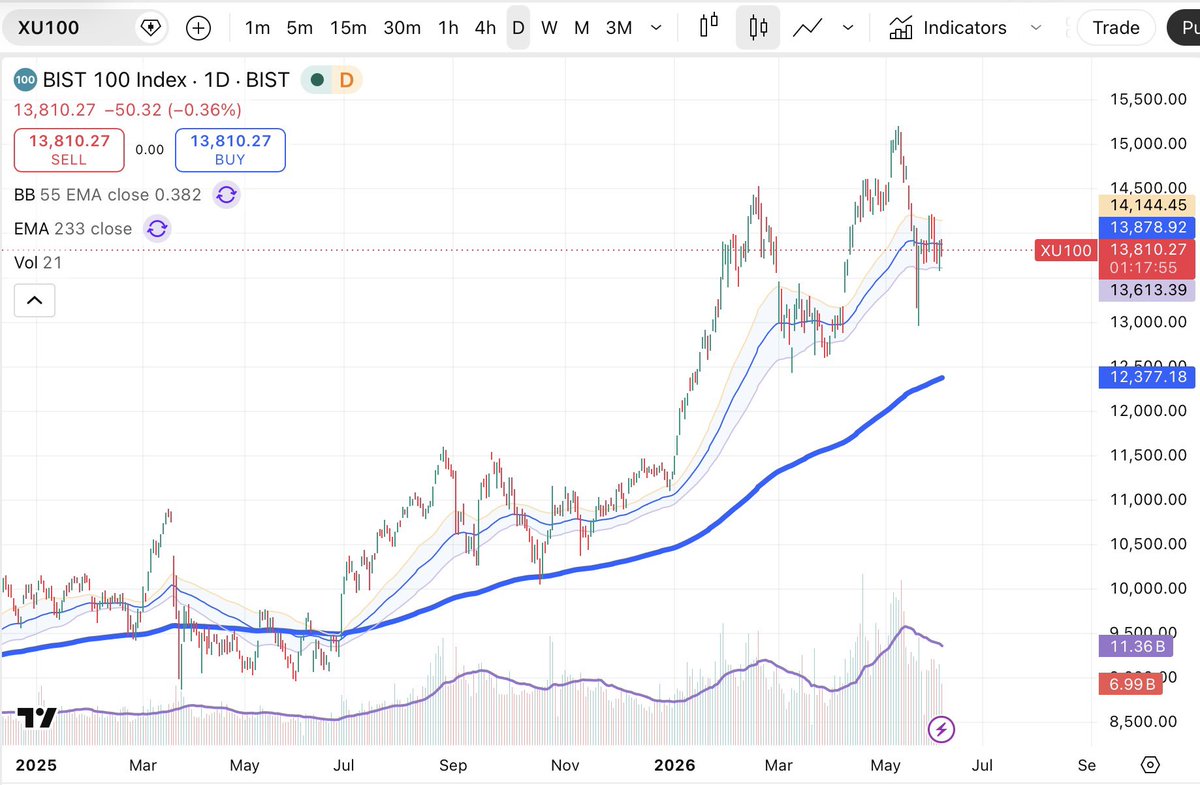Viewport: 1200px width, 785px height.
Task: Click the diamond icon beside XU100
Action: (x=150, y=27)
